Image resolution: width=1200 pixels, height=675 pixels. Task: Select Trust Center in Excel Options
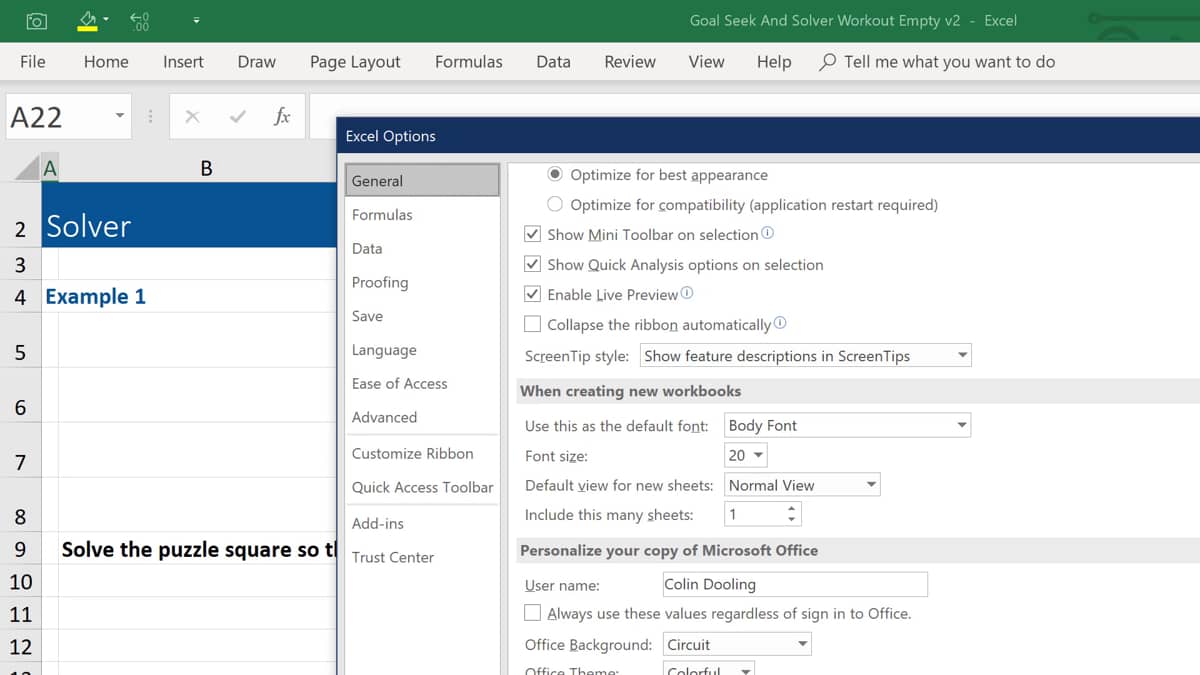(422, 558)
